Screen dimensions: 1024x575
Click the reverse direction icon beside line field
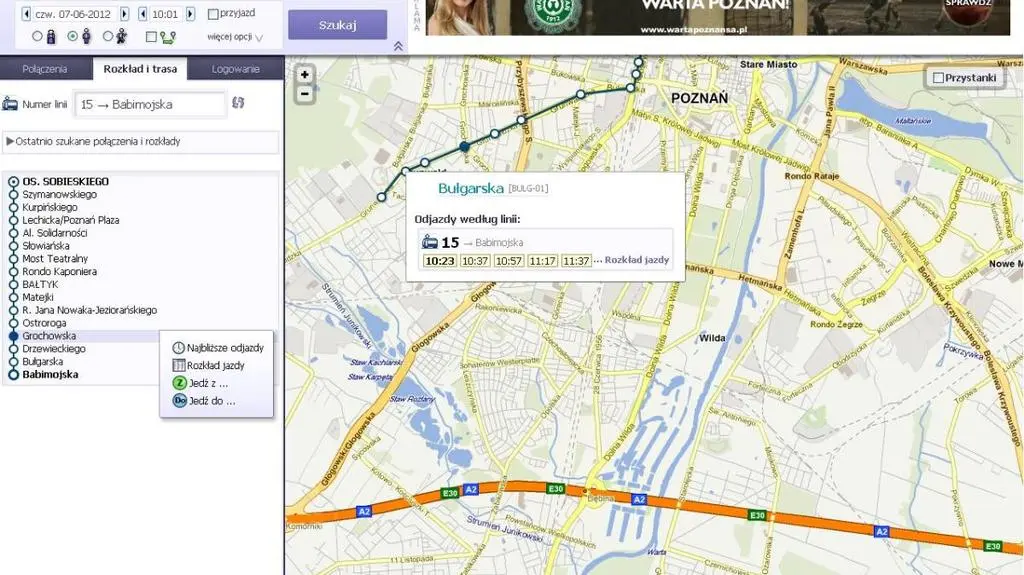[x=238, y=103]
